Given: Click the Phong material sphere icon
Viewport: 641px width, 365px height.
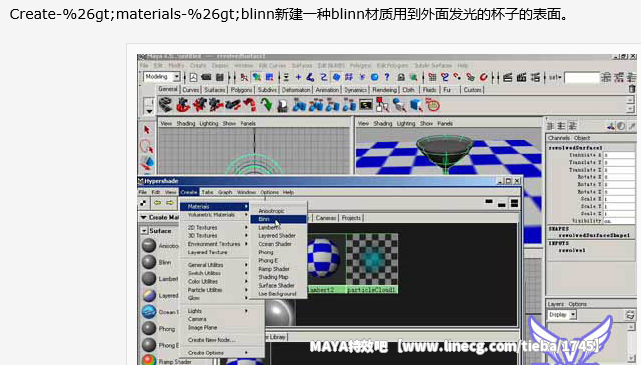Looking at the screenshot, I should [x=149, y=328].
